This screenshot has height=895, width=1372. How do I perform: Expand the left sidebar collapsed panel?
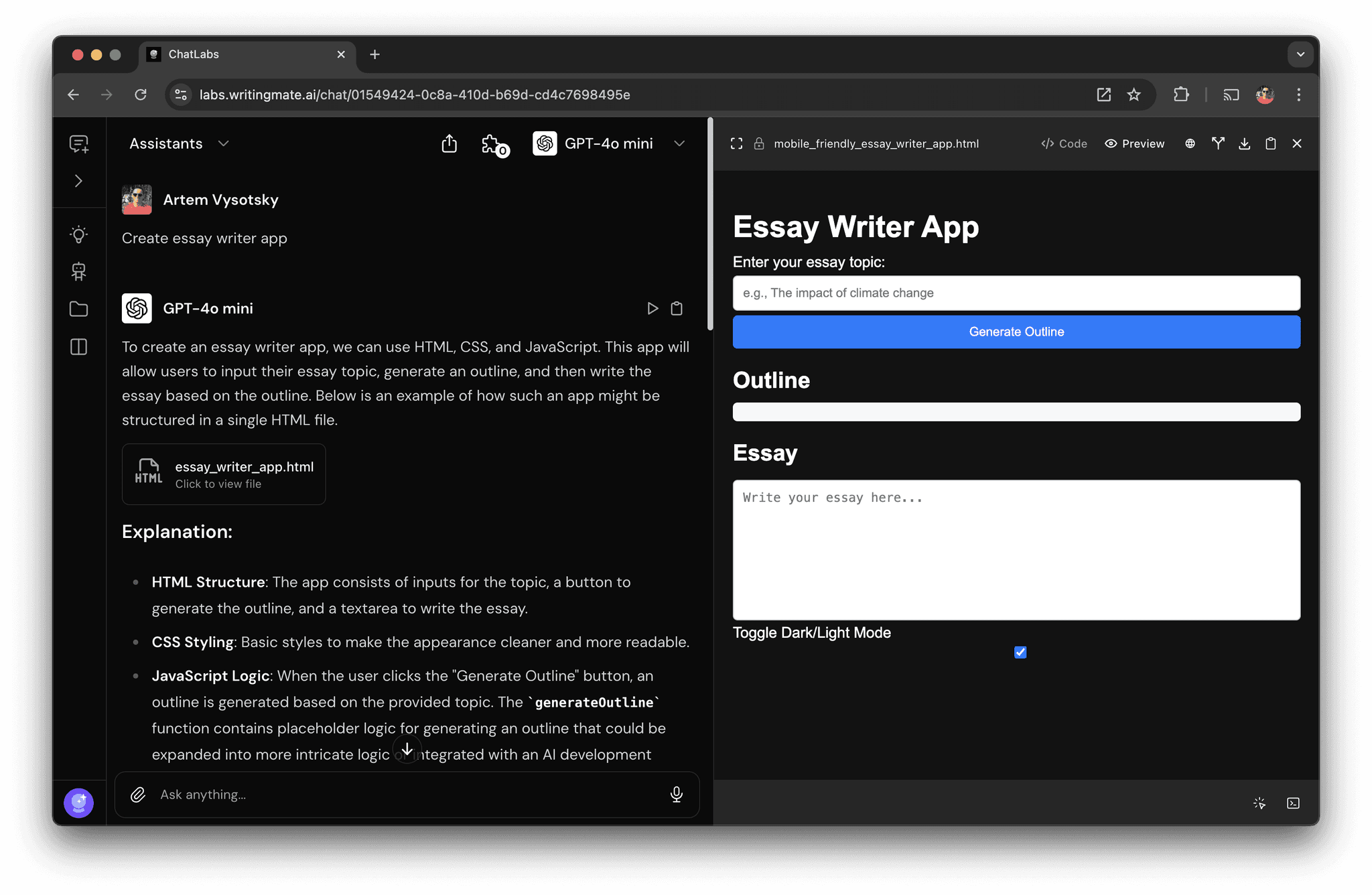[x=79, y=181]
